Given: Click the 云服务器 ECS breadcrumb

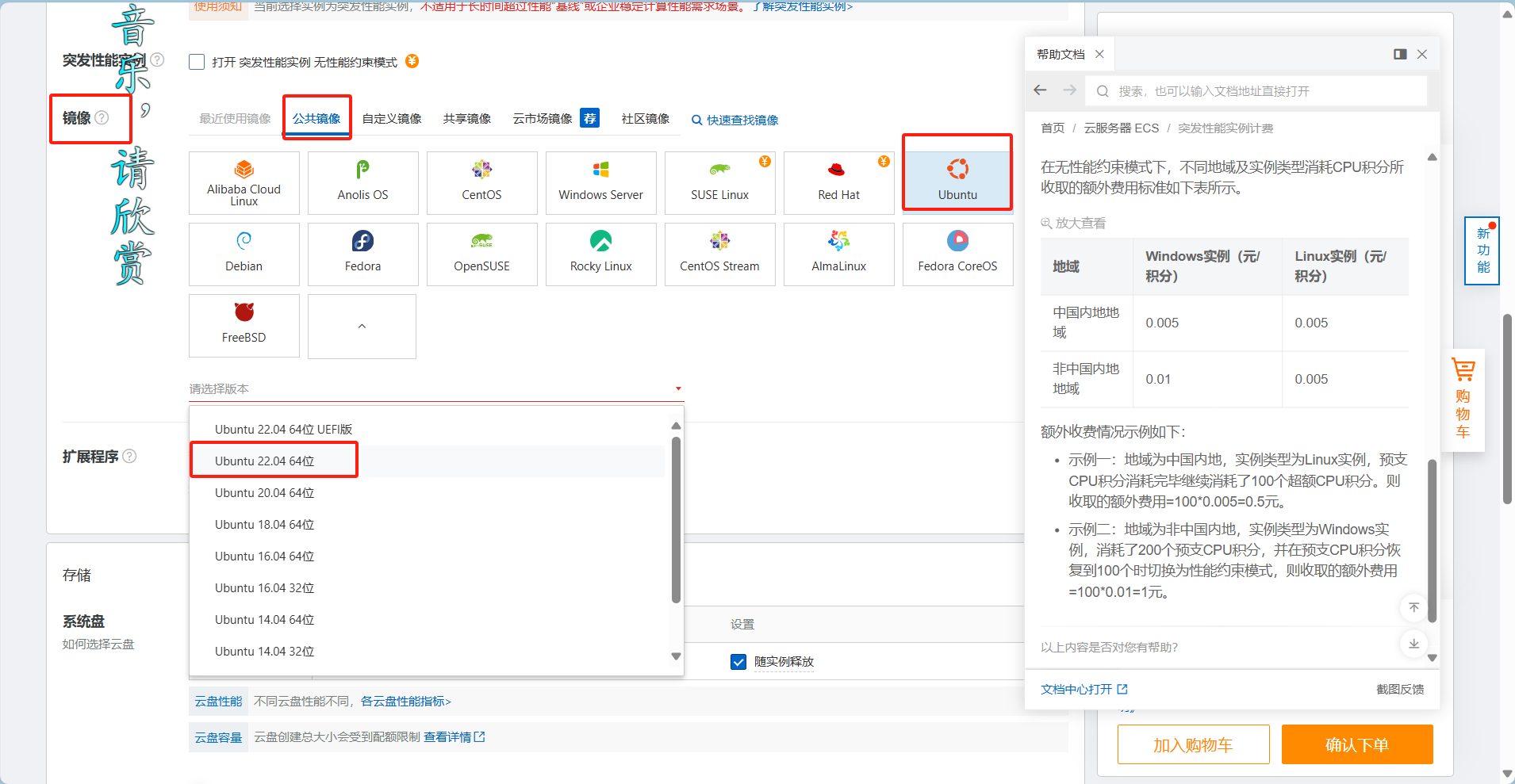Looking at the screenshot, I should (1122, 128).
